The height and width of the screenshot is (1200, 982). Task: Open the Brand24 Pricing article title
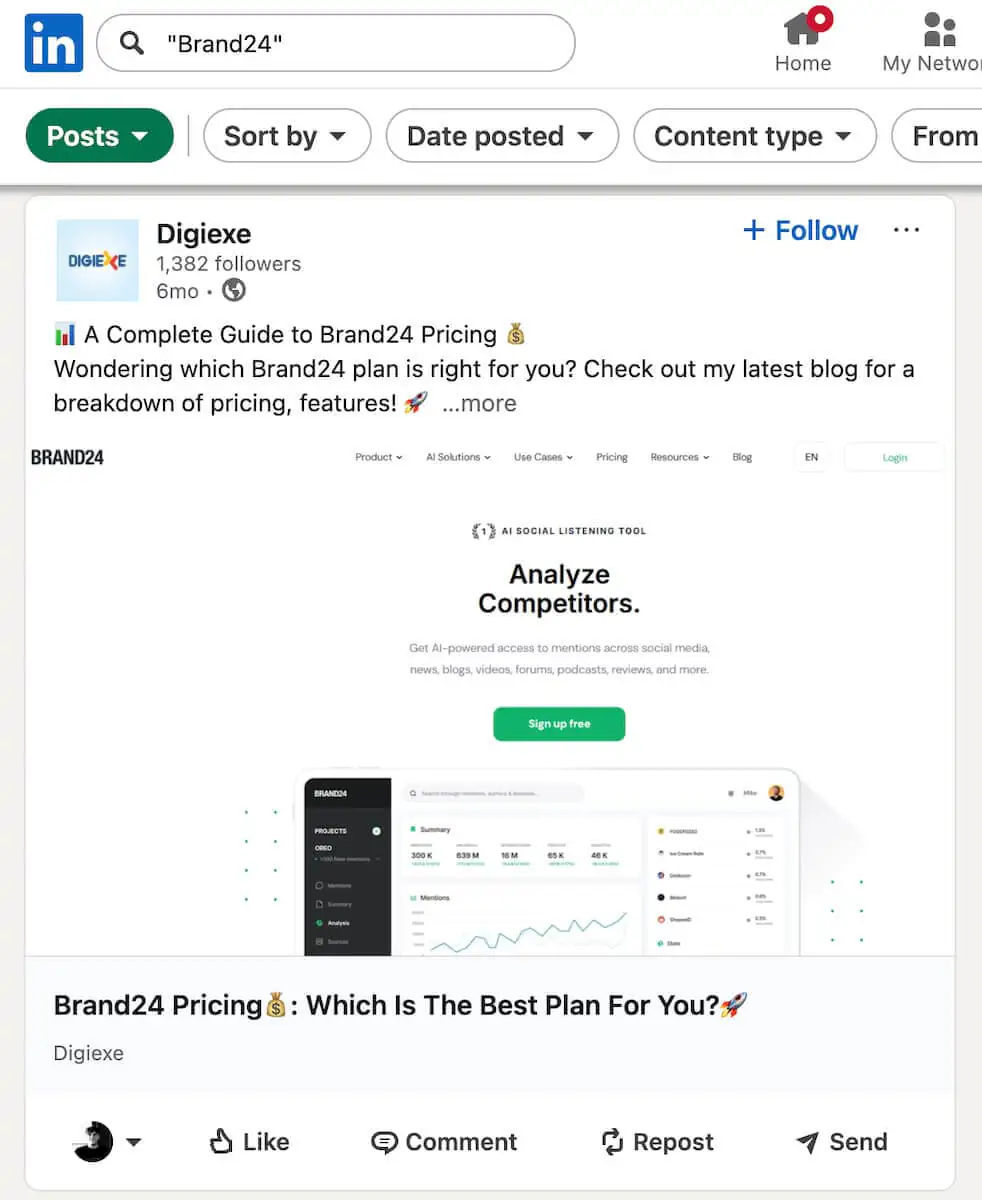400,1005
